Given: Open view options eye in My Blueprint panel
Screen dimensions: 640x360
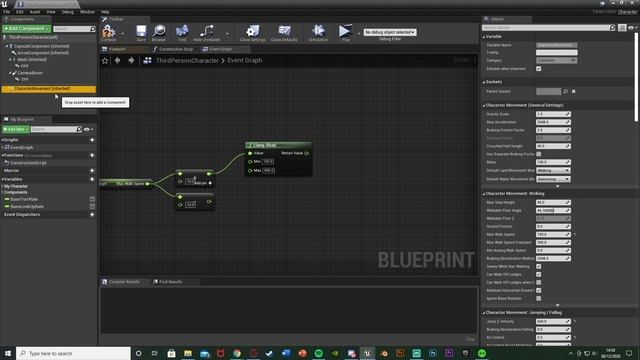Looking at the screenshot, I should pos(88,129).
